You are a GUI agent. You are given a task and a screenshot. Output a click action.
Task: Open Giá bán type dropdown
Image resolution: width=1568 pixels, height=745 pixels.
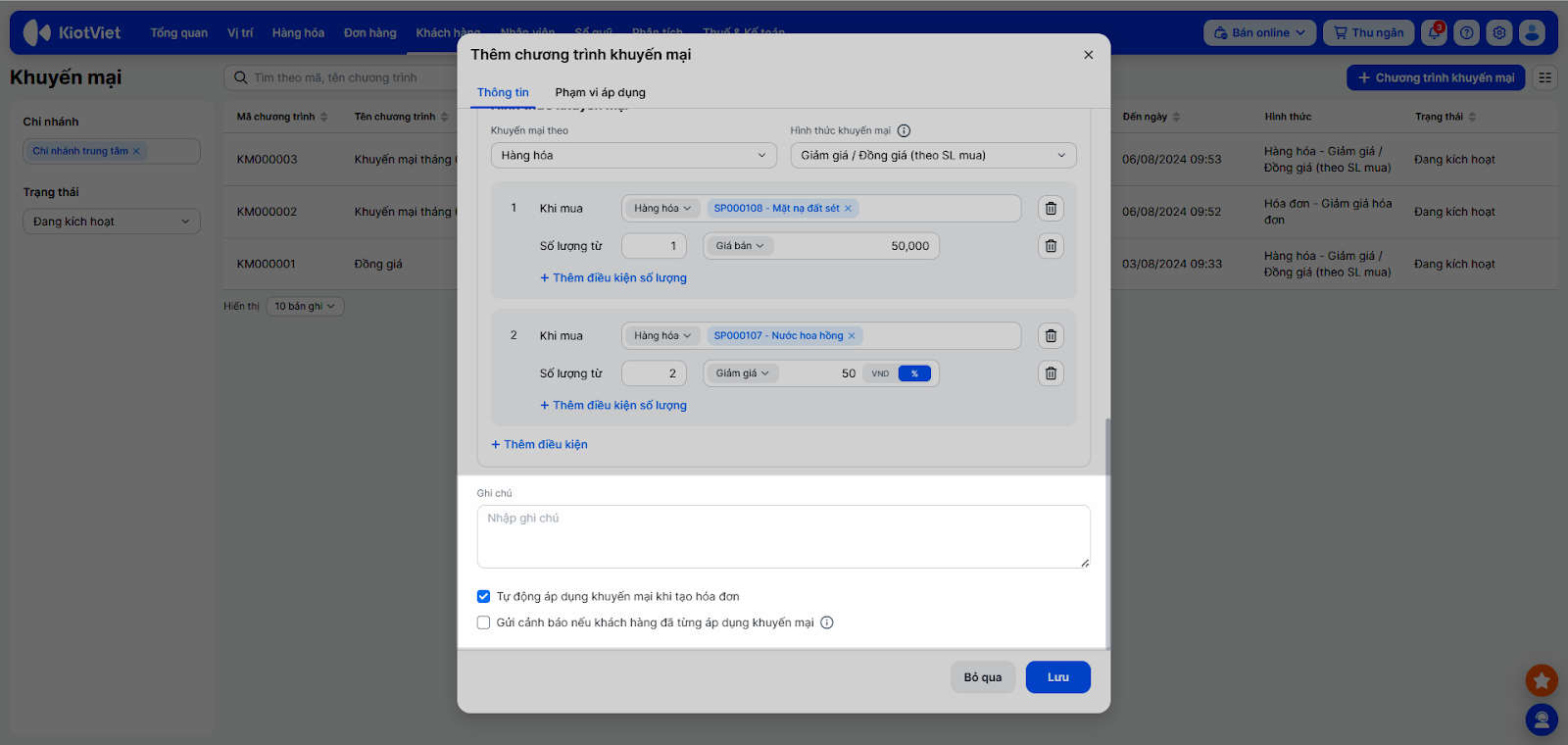pos(739,246)
